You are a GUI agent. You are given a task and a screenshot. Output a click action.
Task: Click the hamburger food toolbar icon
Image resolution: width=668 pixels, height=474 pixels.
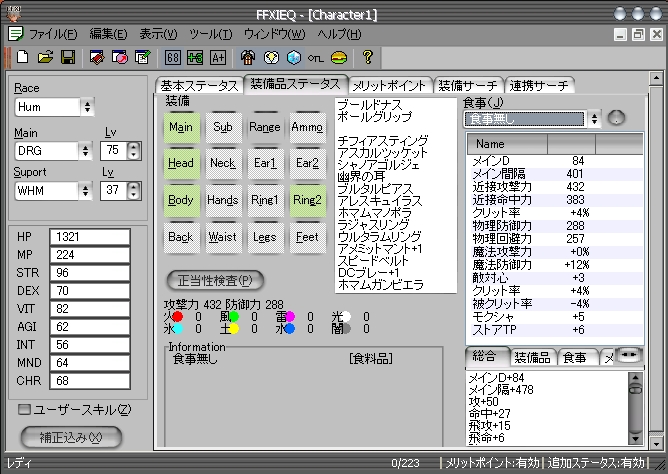pos(339,57)
